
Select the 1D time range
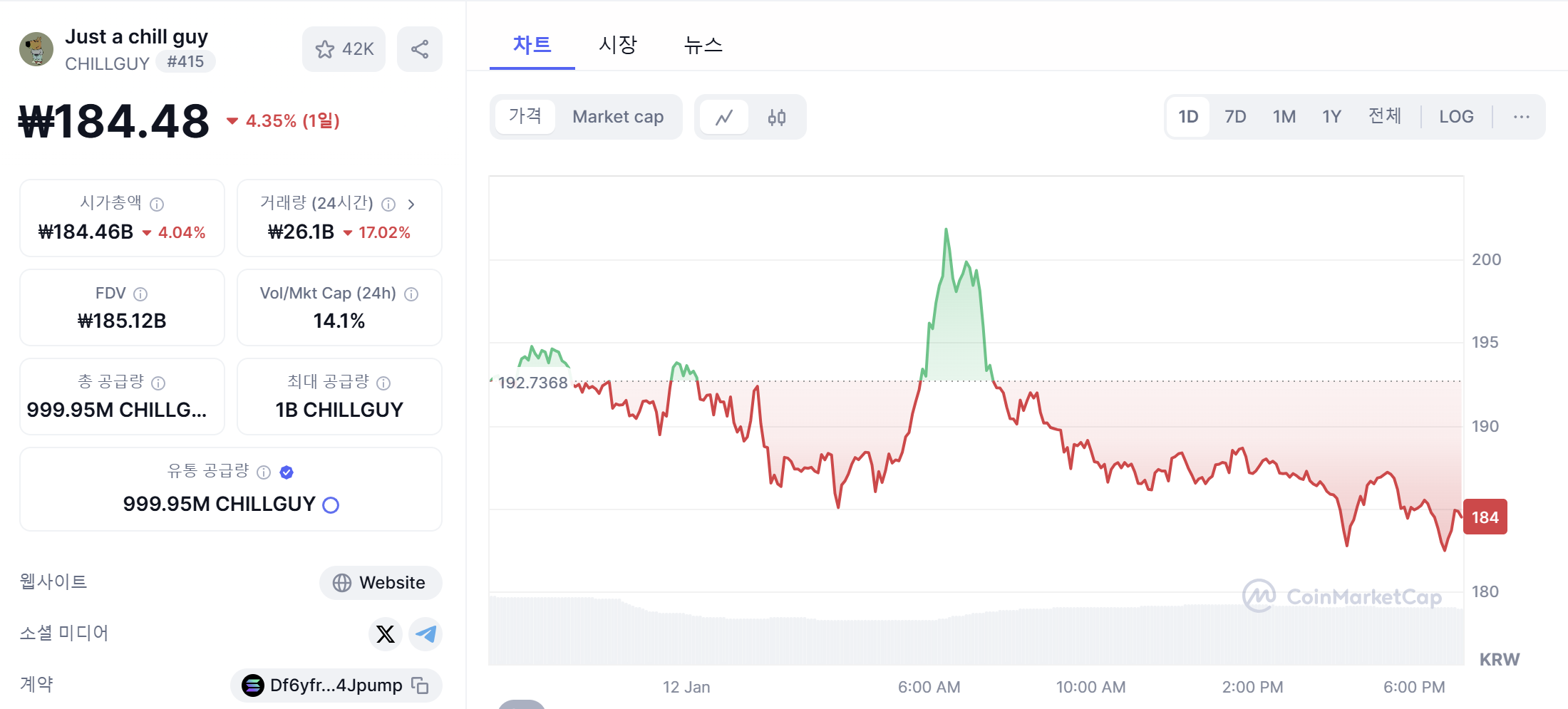(1188, 117)
